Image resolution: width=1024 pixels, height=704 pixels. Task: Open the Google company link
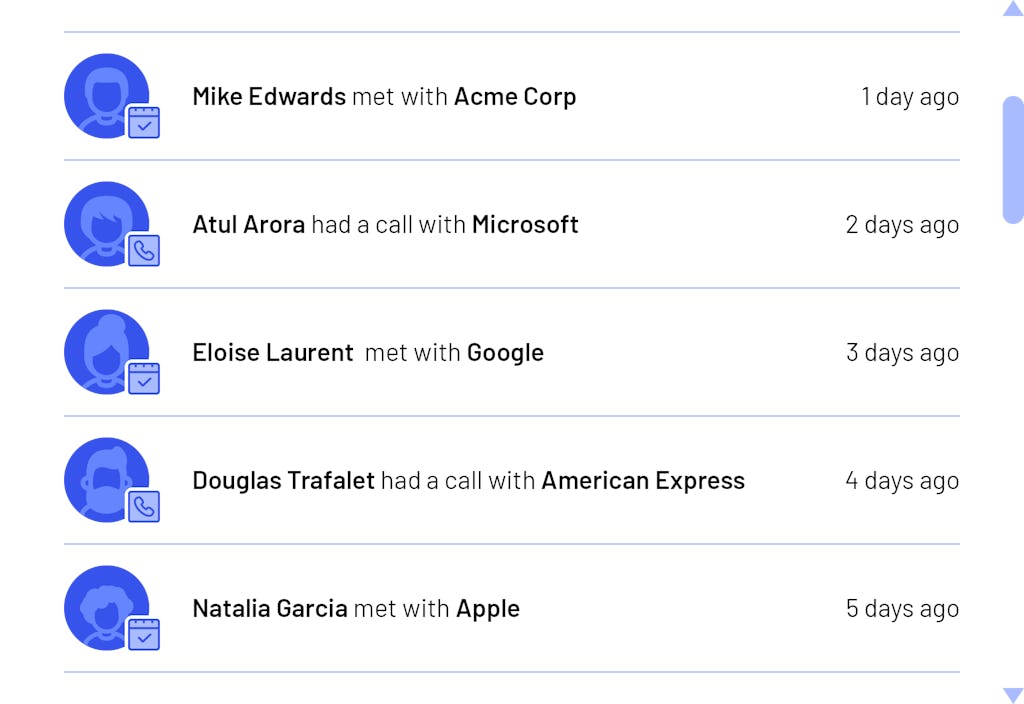tap(505, 353)
